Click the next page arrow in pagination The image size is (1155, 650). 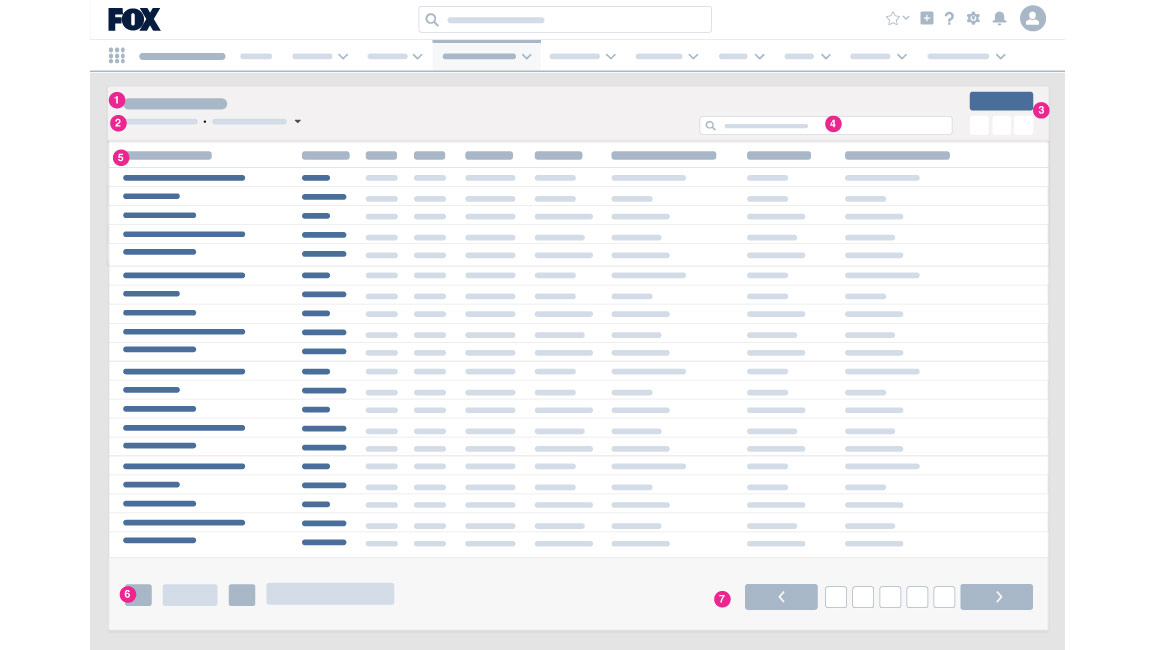[997, 597]
